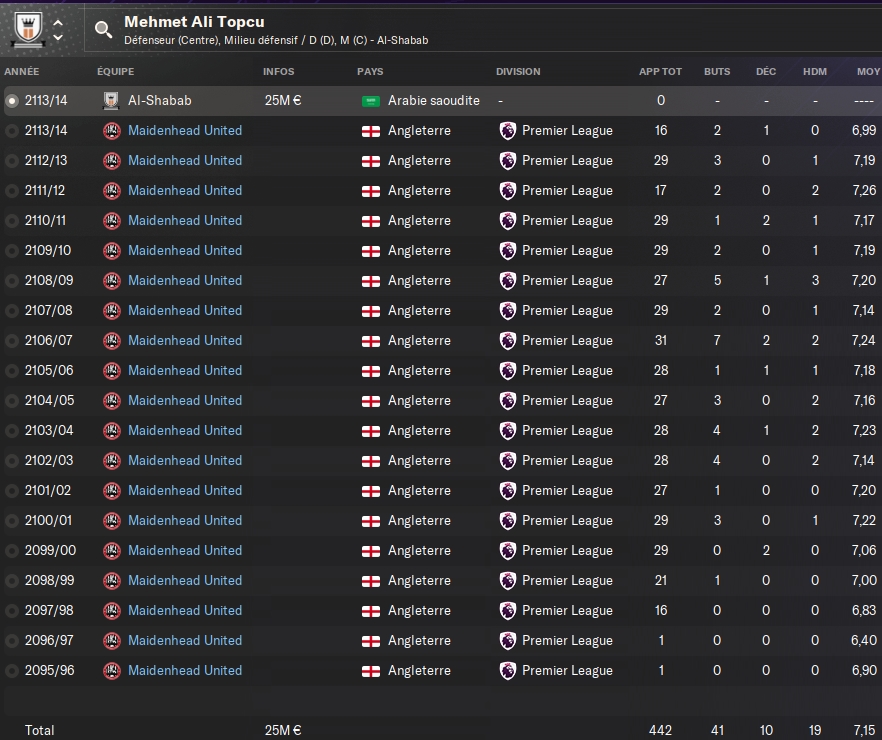Click the down chevron beside club crest

click(58, 37)
